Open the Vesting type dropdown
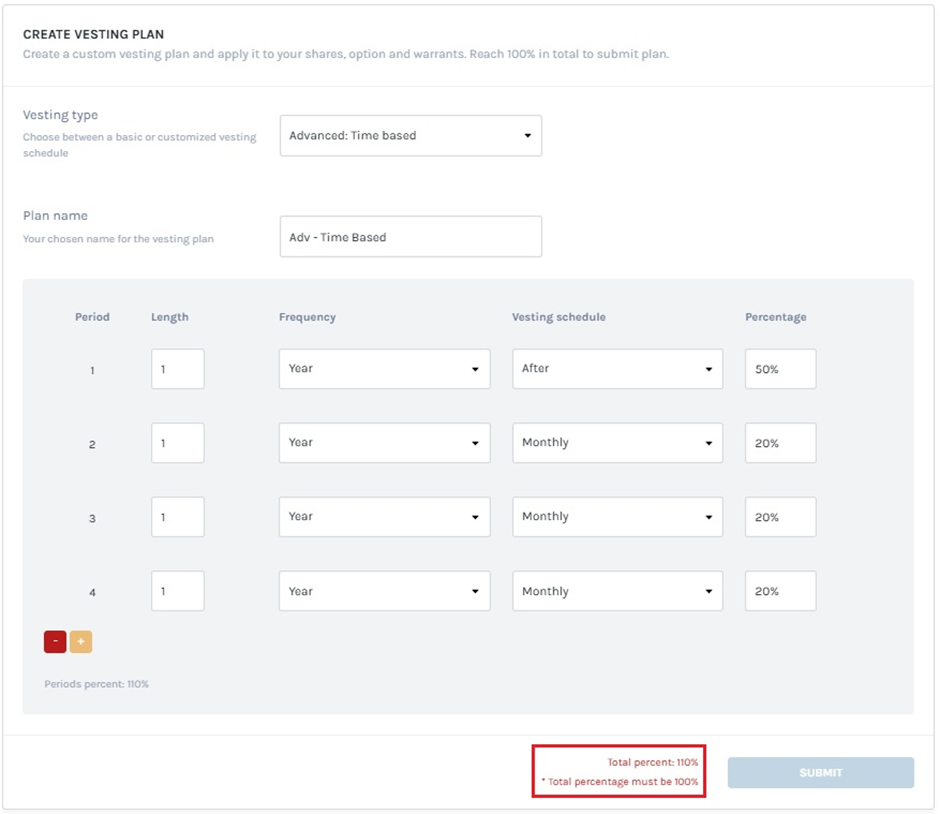 (410, 136)
